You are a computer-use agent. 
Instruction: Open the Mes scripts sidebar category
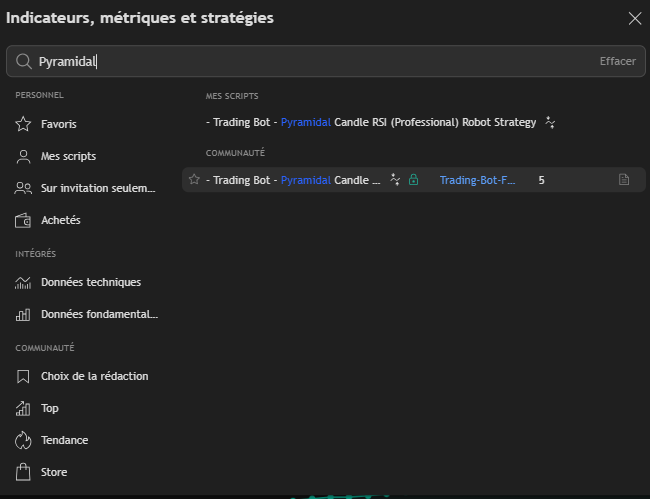68,156
